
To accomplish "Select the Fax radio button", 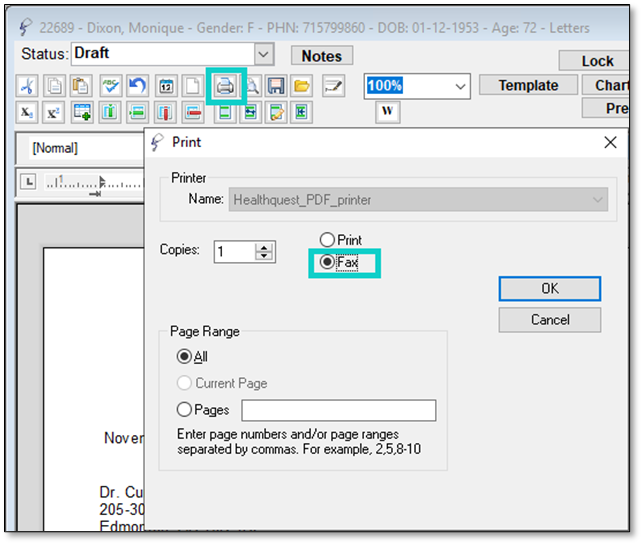I will pyautogui.click(x=326, y=262).
